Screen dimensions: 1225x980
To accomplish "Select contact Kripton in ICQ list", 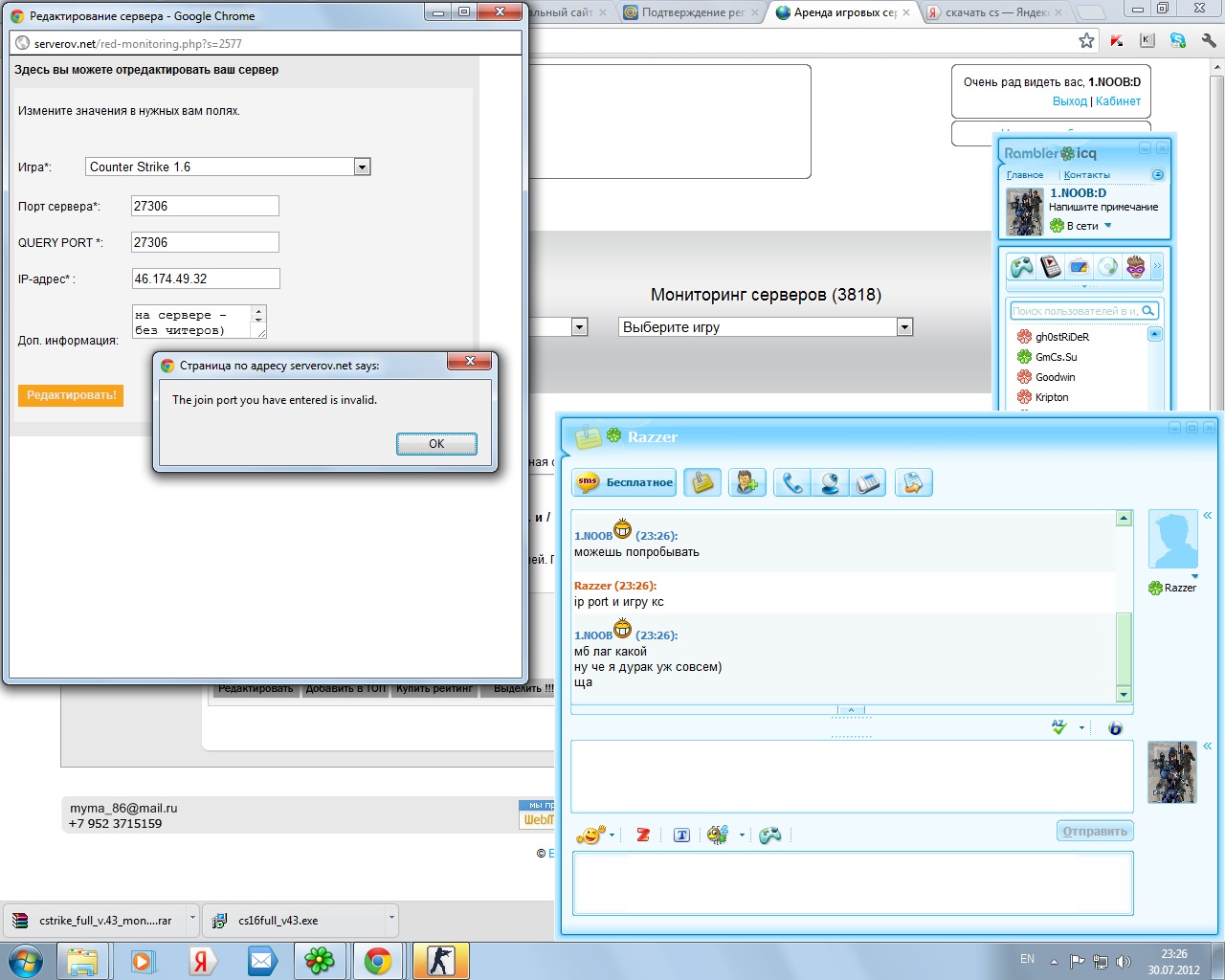I will (1052, 397).
